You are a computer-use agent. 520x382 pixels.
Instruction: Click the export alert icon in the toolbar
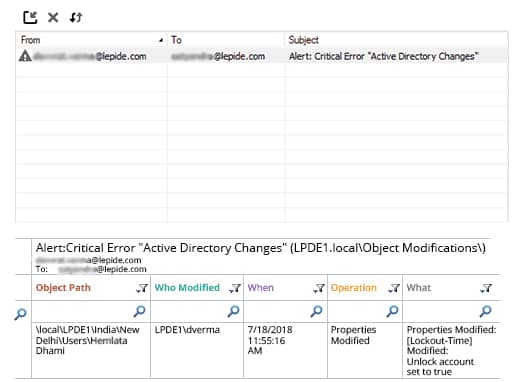coord(30,18)
